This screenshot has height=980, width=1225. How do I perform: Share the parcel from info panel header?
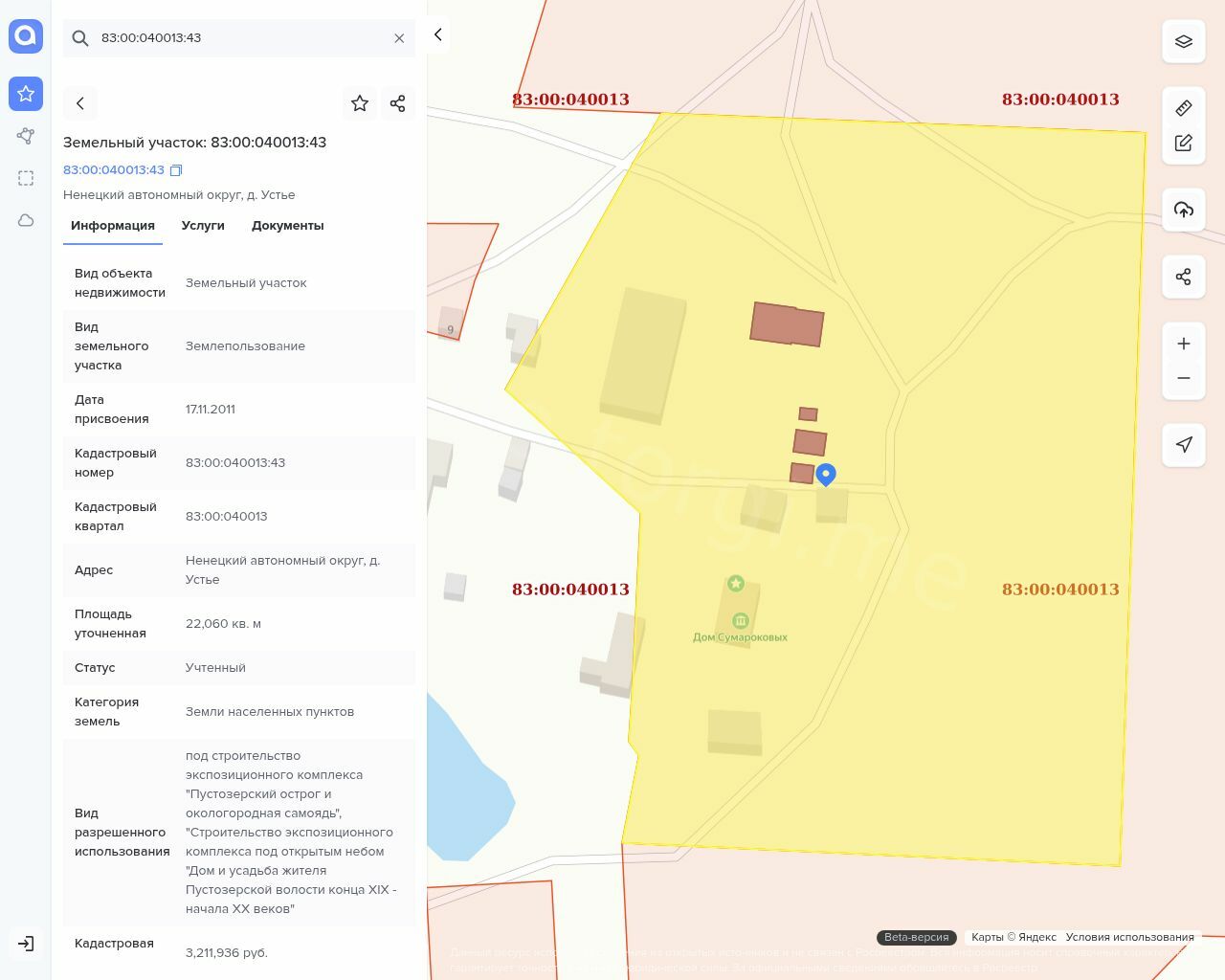click(x=398, y=103)
